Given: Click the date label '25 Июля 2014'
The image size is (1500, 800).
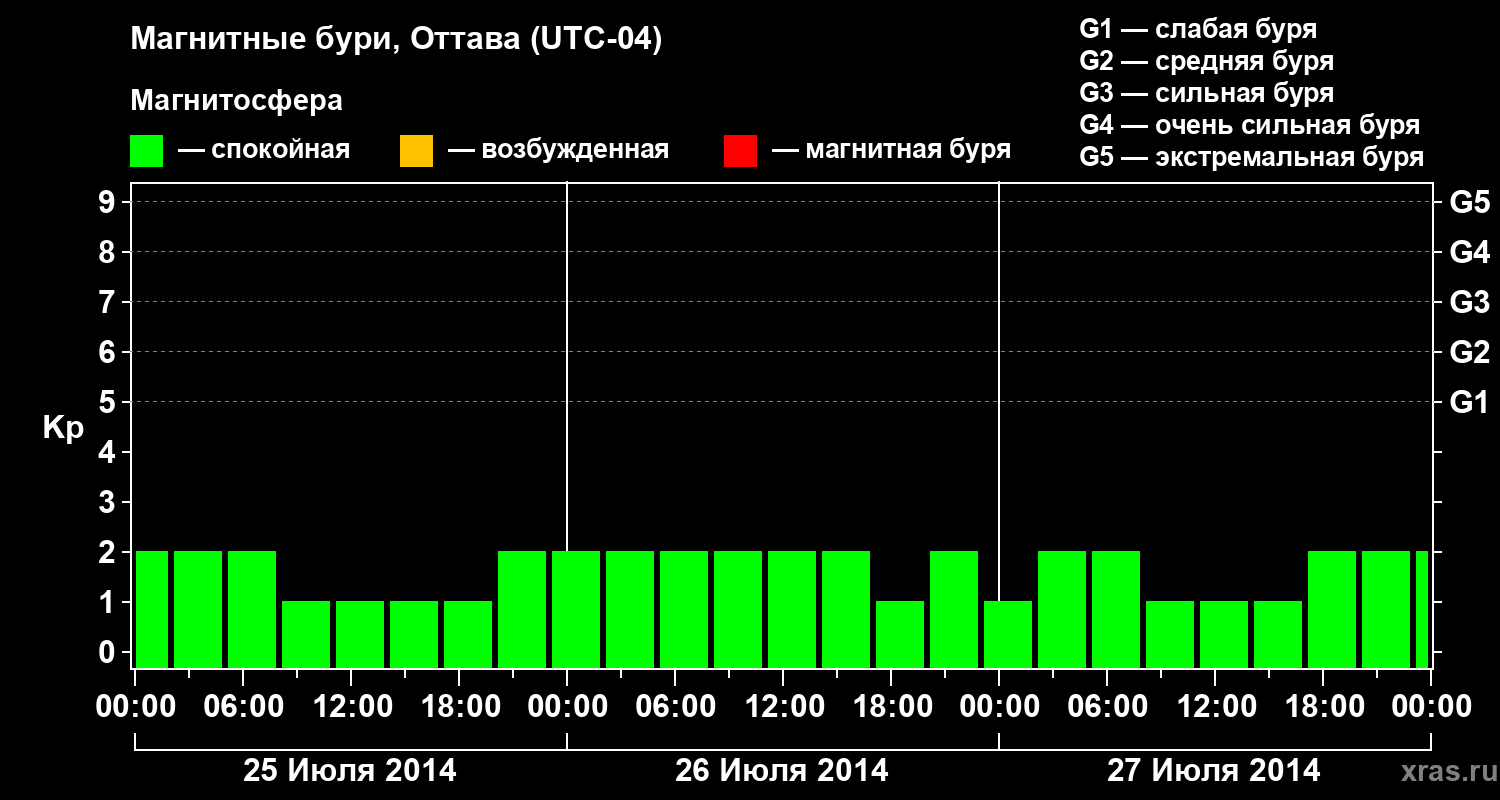Looking at the screenshot, I should [x=350, y=771].
